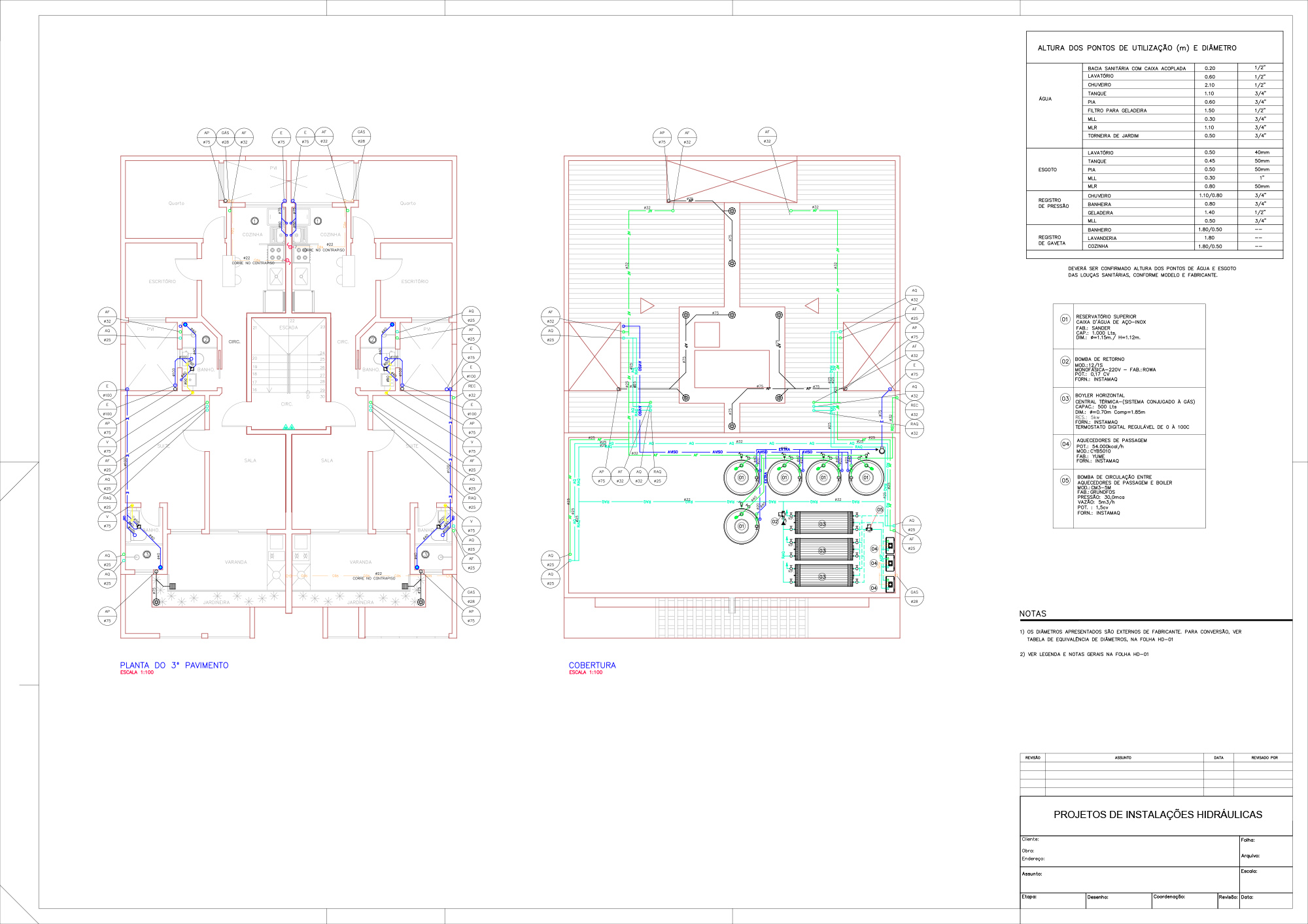Select the COBERTURA drawing title
This screenshot has width=1308, height=924.
(x=592, y=665)
